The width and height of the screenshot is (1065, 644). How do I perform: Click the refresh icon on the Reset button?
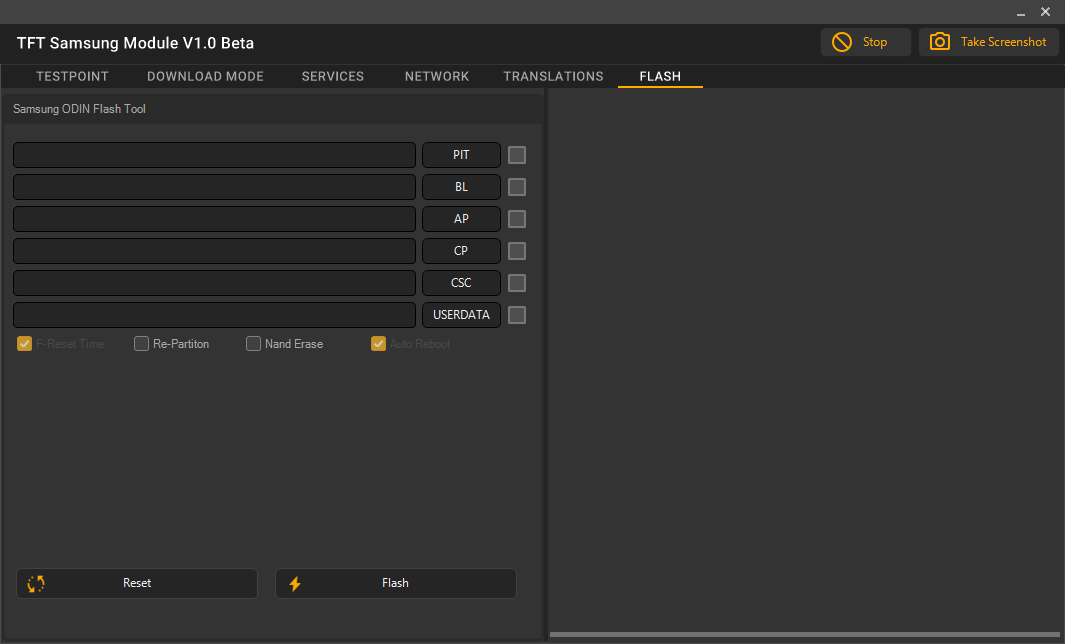coord(36,583)
